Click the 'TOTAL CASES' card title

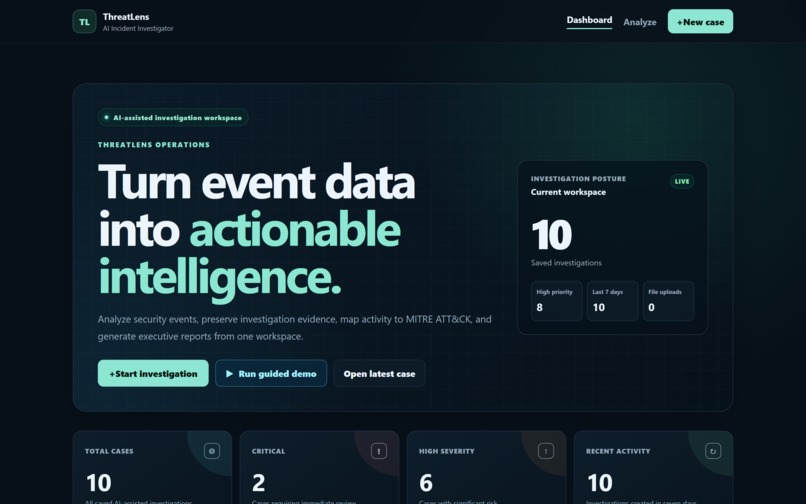(x=109, y=452)
